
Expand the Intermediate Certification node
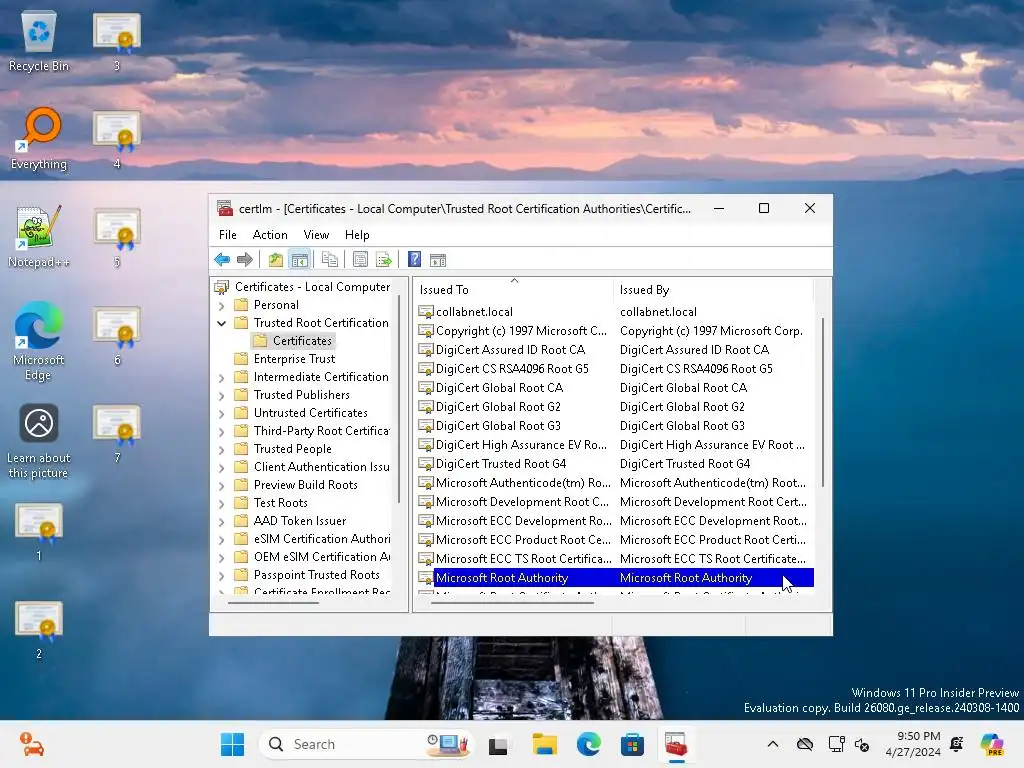pyautogui.click(x=221, y=377)
